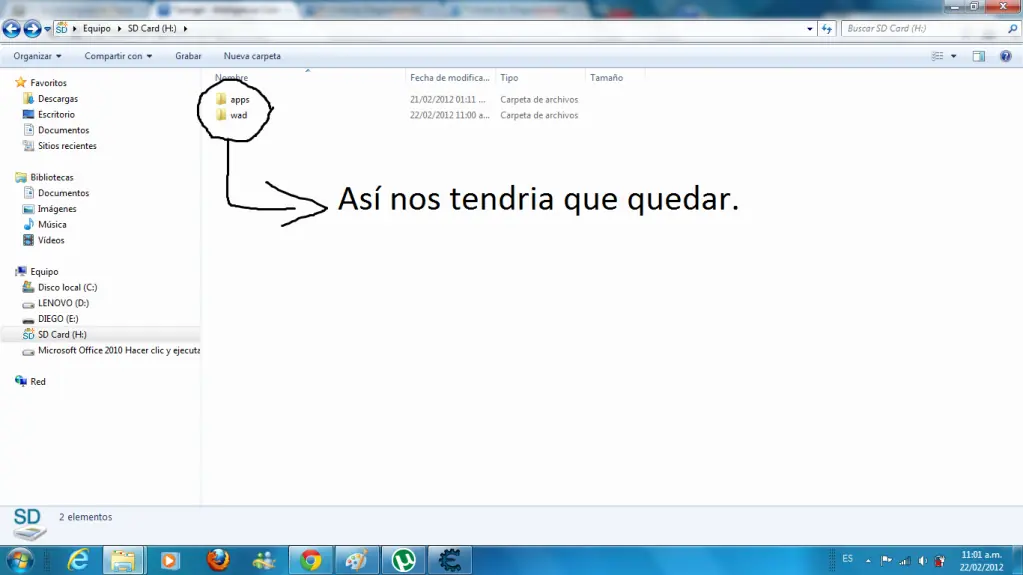This screenshot has width=1023, height=575.
Task: Select Equipo in the address breadcrumb
Action: [97, 29]
